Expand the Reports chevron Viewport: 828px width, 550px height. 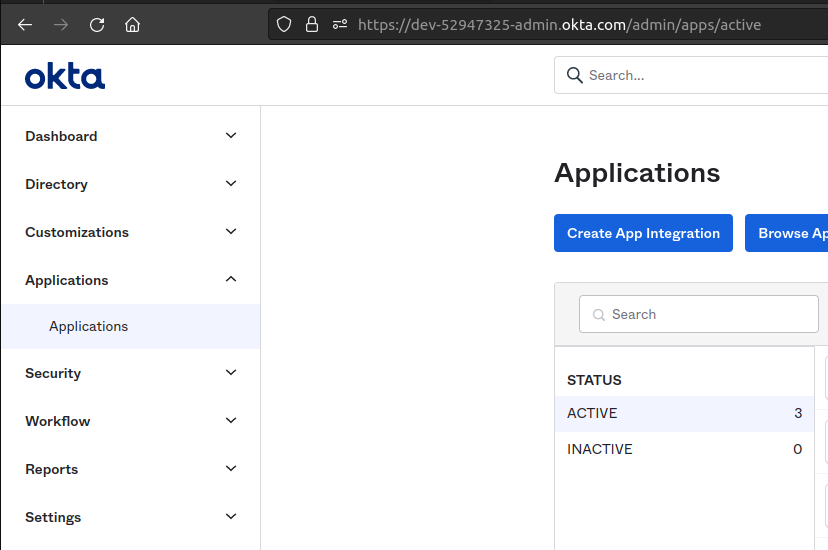[231, 469]
